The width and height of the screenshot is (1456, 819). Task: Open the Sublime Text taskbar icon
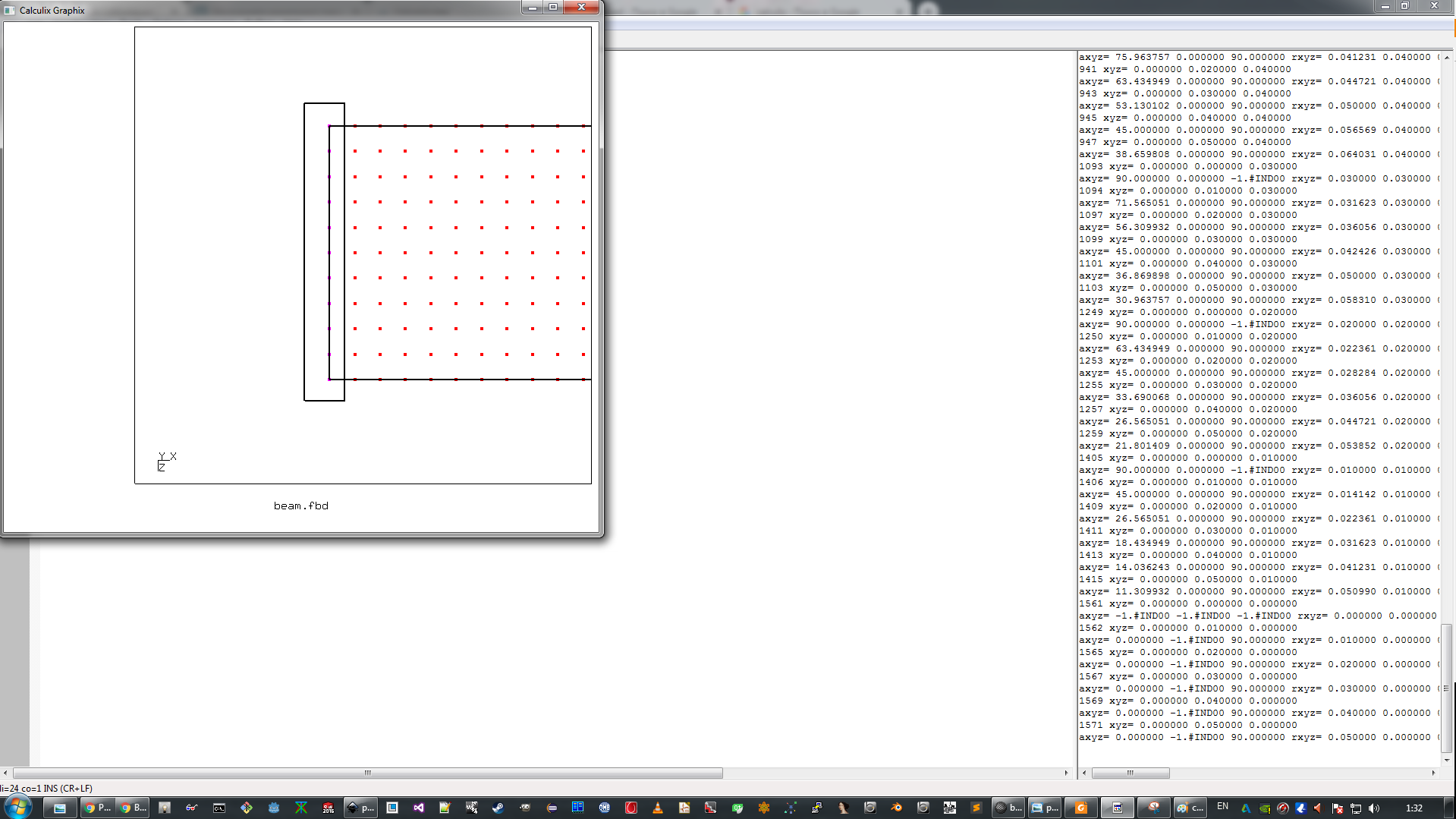976,808
